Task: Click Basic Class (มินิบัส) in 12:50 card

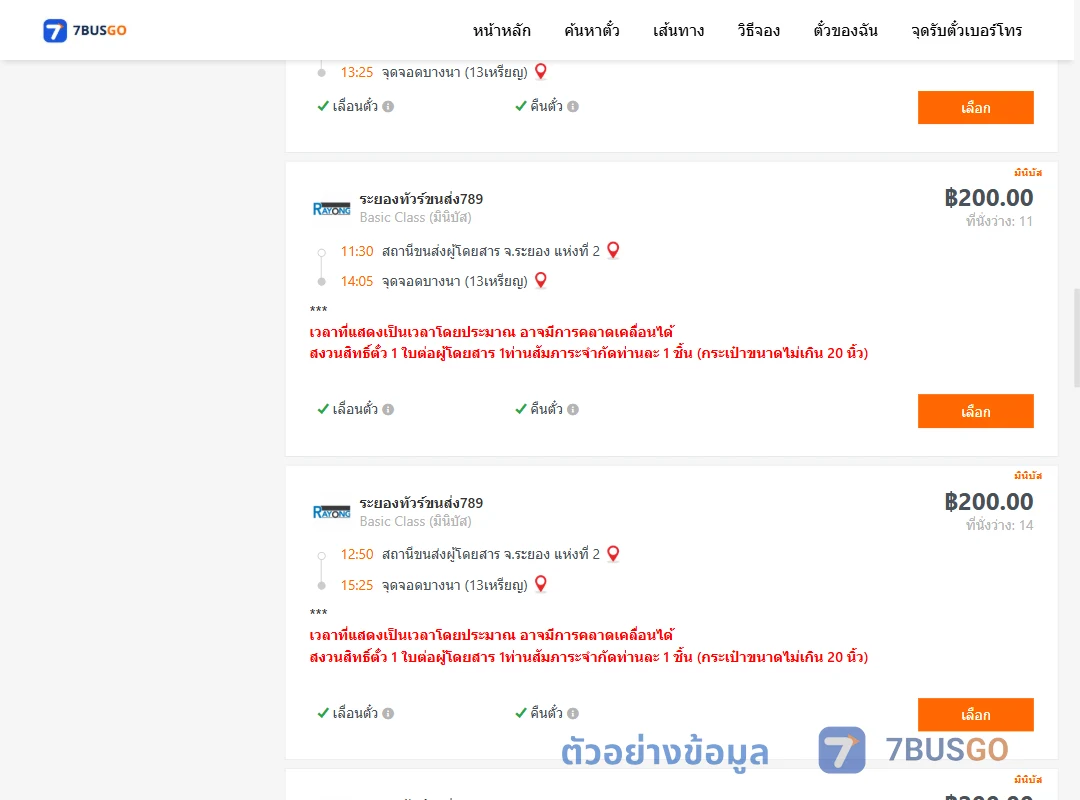Action: [x=415, y=522]
